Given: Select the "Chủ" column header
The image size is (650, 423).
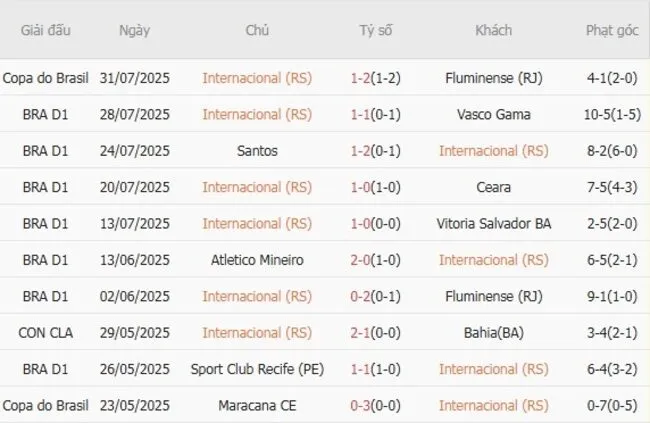Looking at the screenshot, I should click(257, 30).
